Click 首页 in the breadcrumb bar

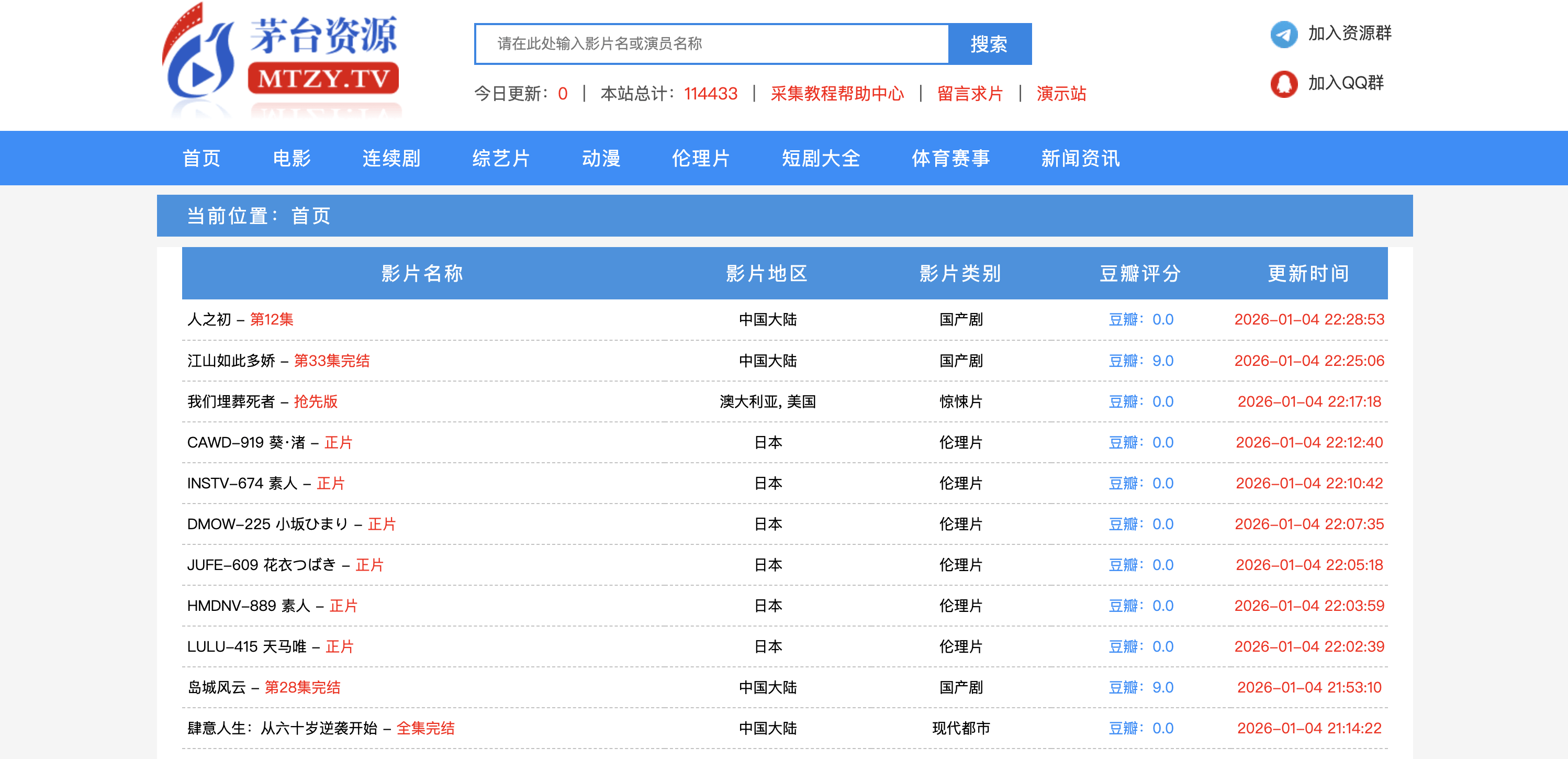310,216
